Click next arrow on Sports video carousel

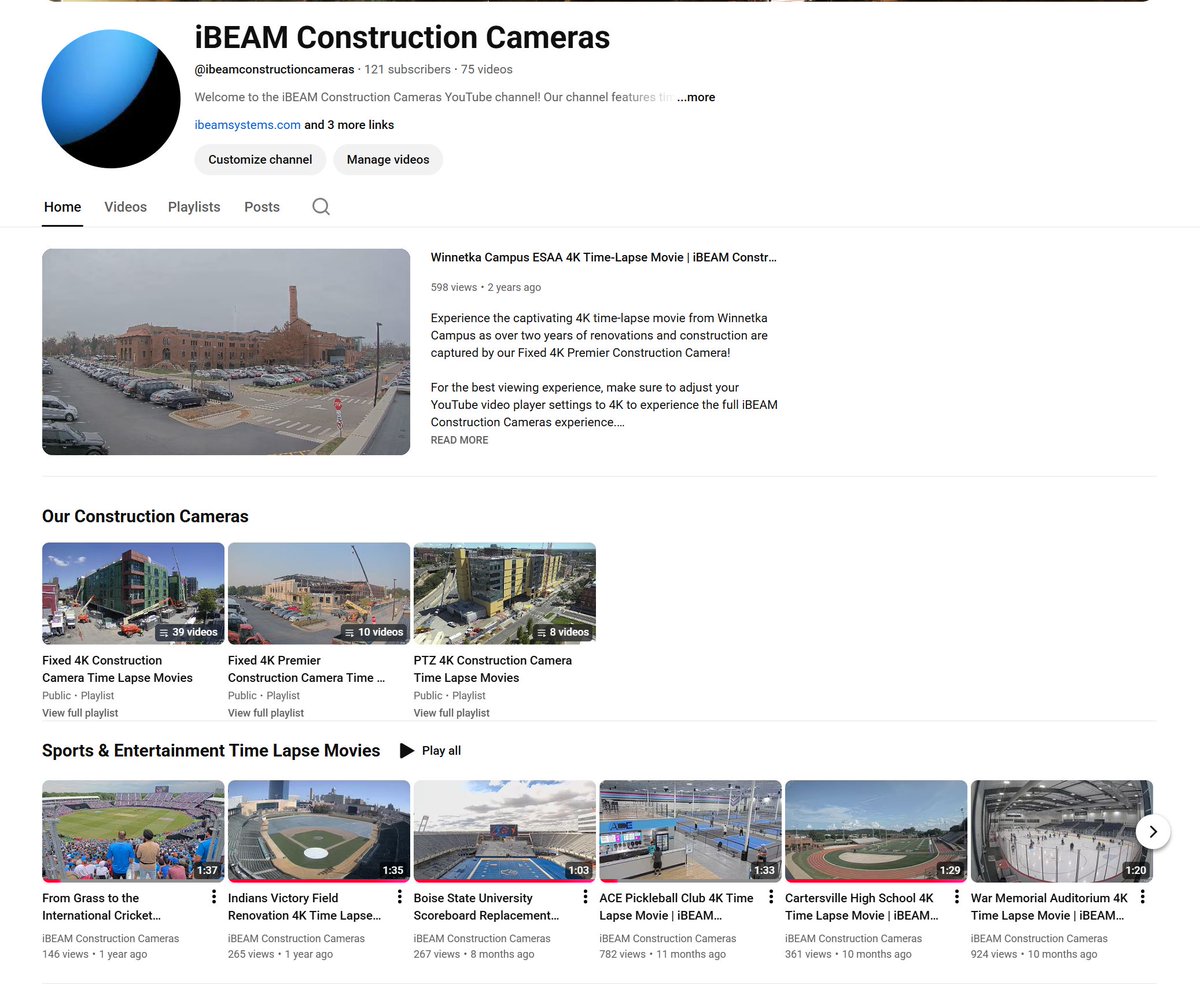[1152, 831]
